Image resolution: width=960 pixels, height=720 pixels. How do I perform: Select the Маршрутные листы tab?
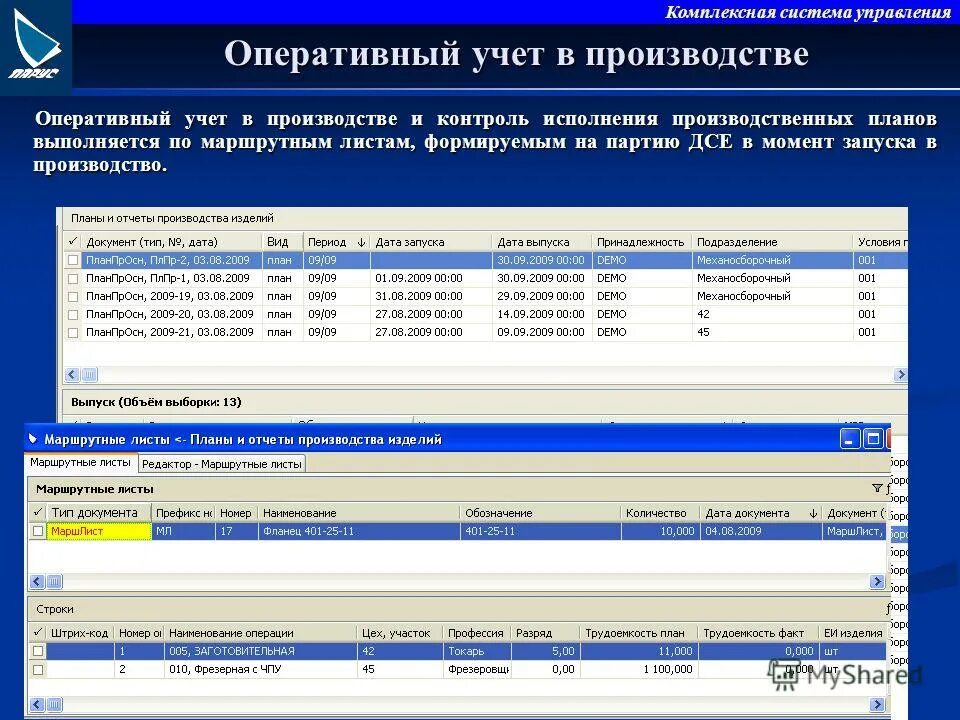(83, 463)
